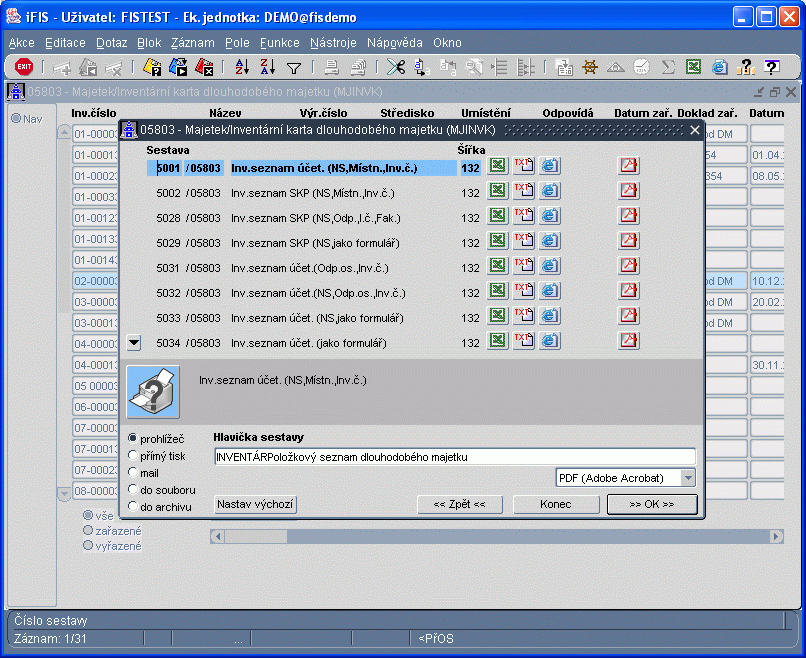The width and height of the screenshot is (806, 658).
Task: Select report row Inv.seznam účet. (jako formulář)
Action: [308, 343]
